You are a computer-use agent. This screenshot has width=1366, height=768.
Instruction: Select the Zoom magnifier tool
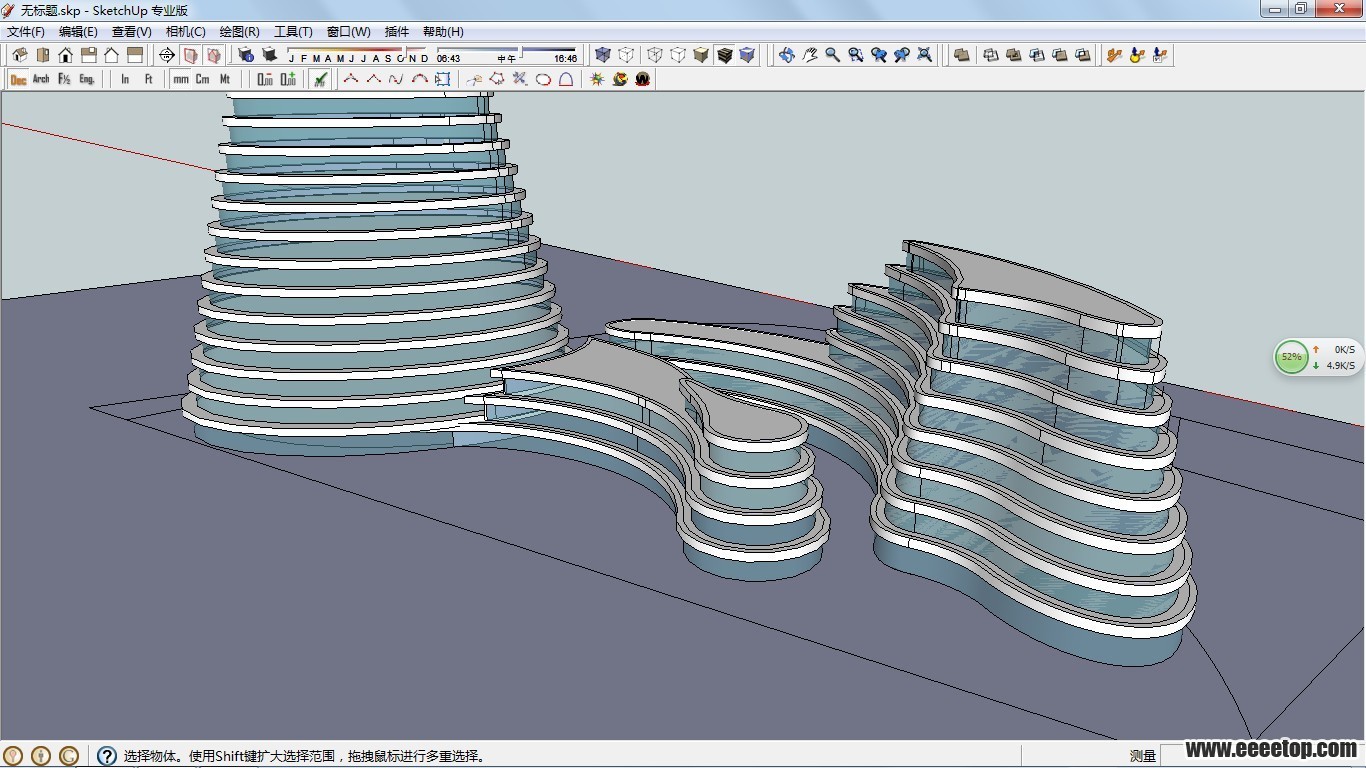[832, 55]
